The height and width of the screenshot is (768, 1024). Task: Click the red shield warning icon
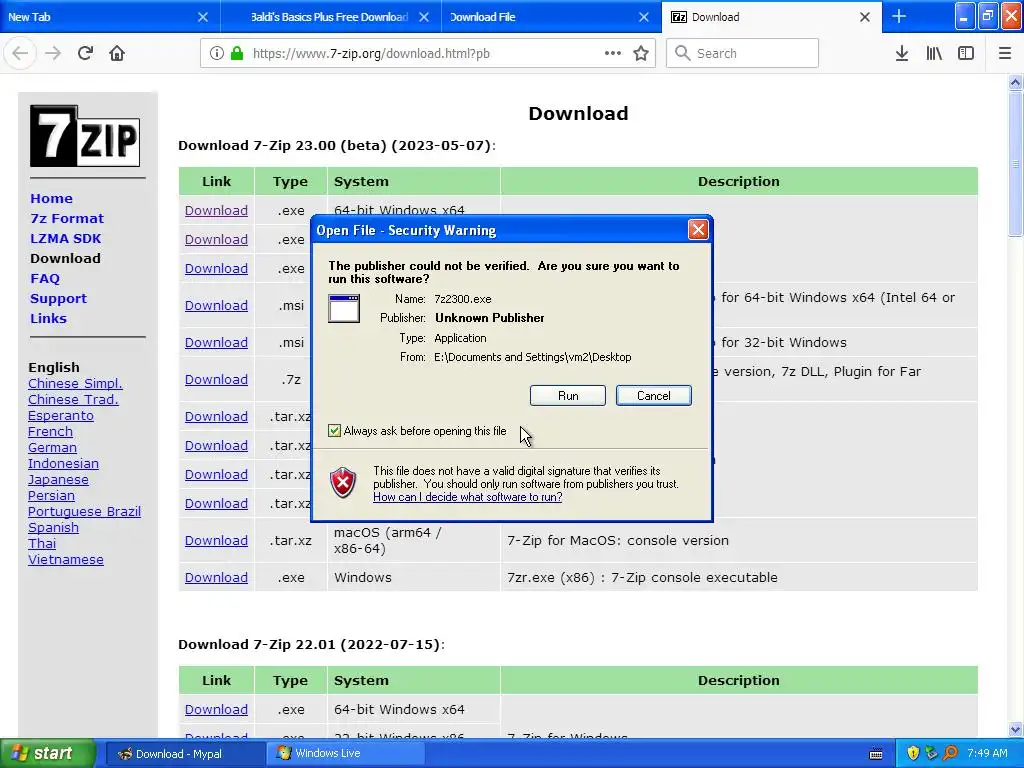point(344,483)
